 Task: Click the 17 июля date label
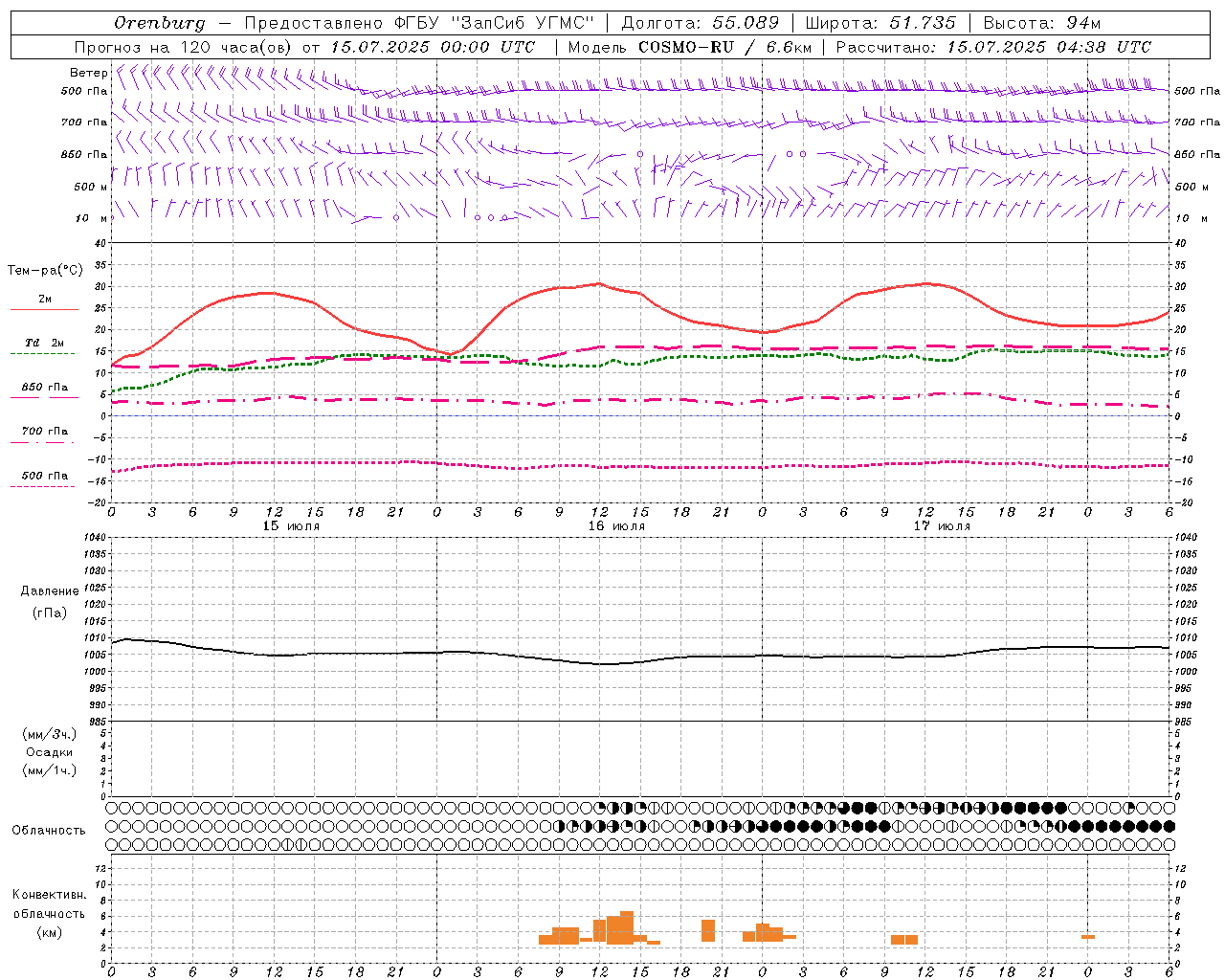[x=942, y=526]
